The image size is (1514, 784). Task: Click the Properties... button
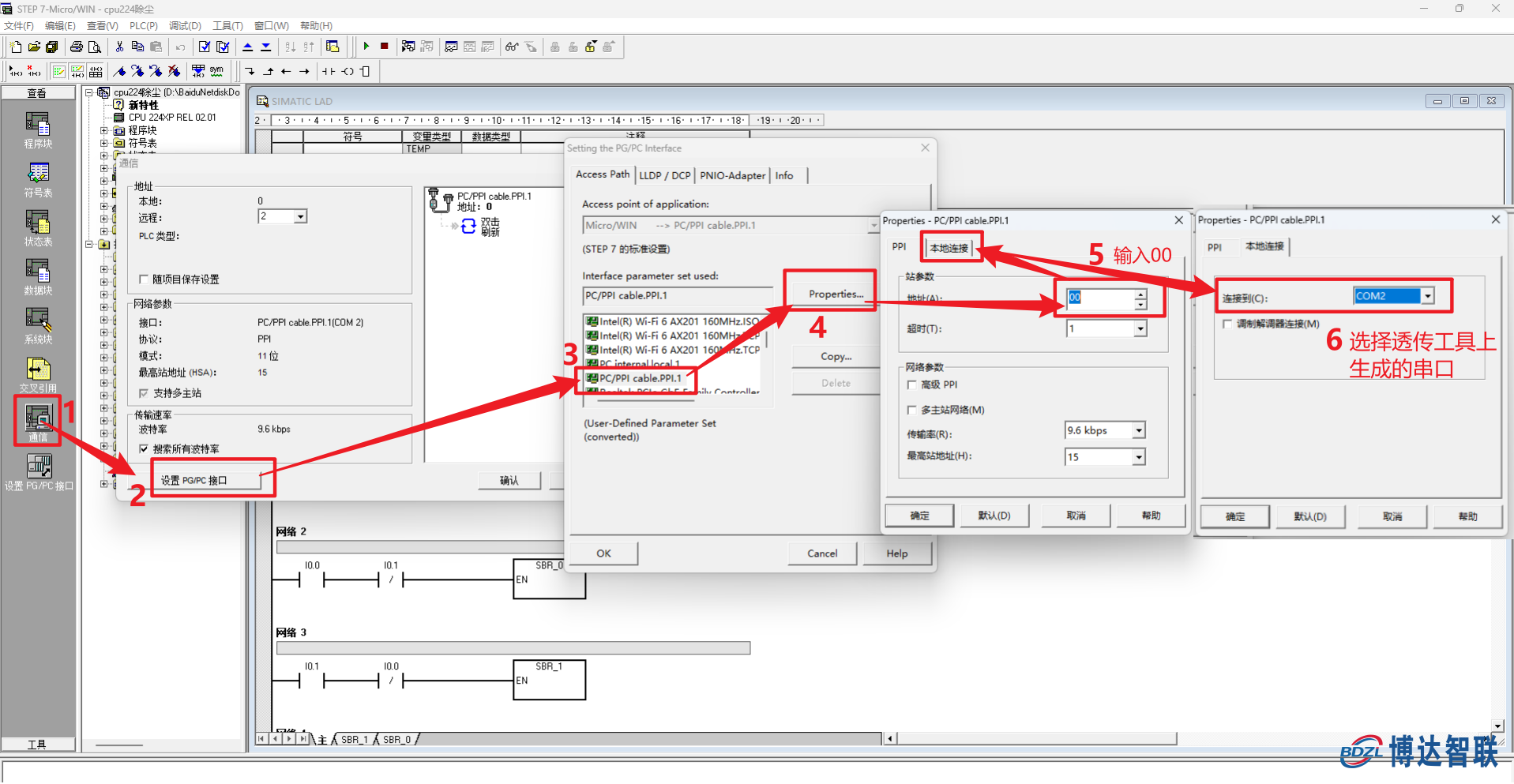tap(836, 294)
